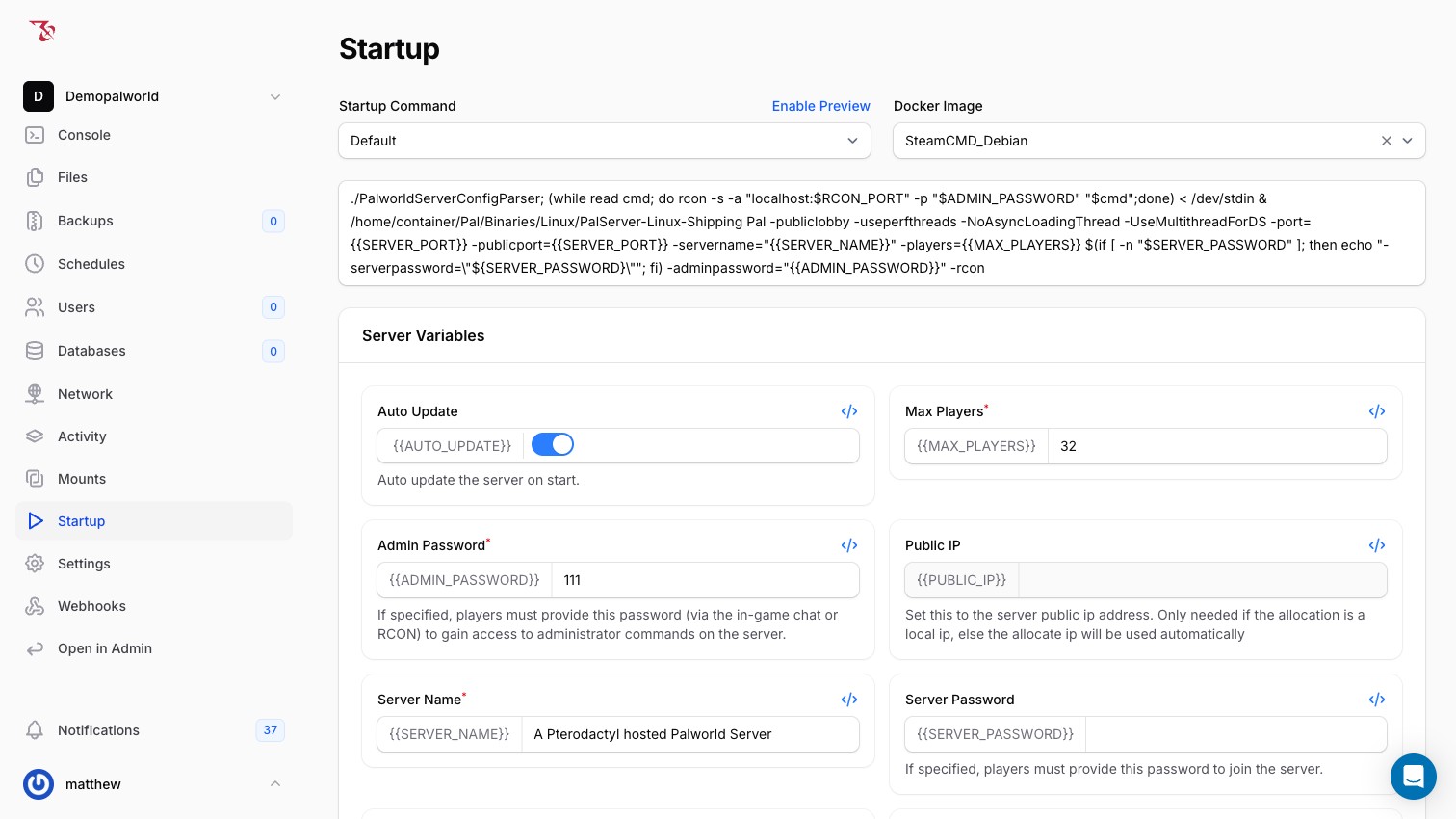This screenshot has width=1456, height=819.
Task: Click the Console terminal icon in sidebar
Action: point(35,135)
